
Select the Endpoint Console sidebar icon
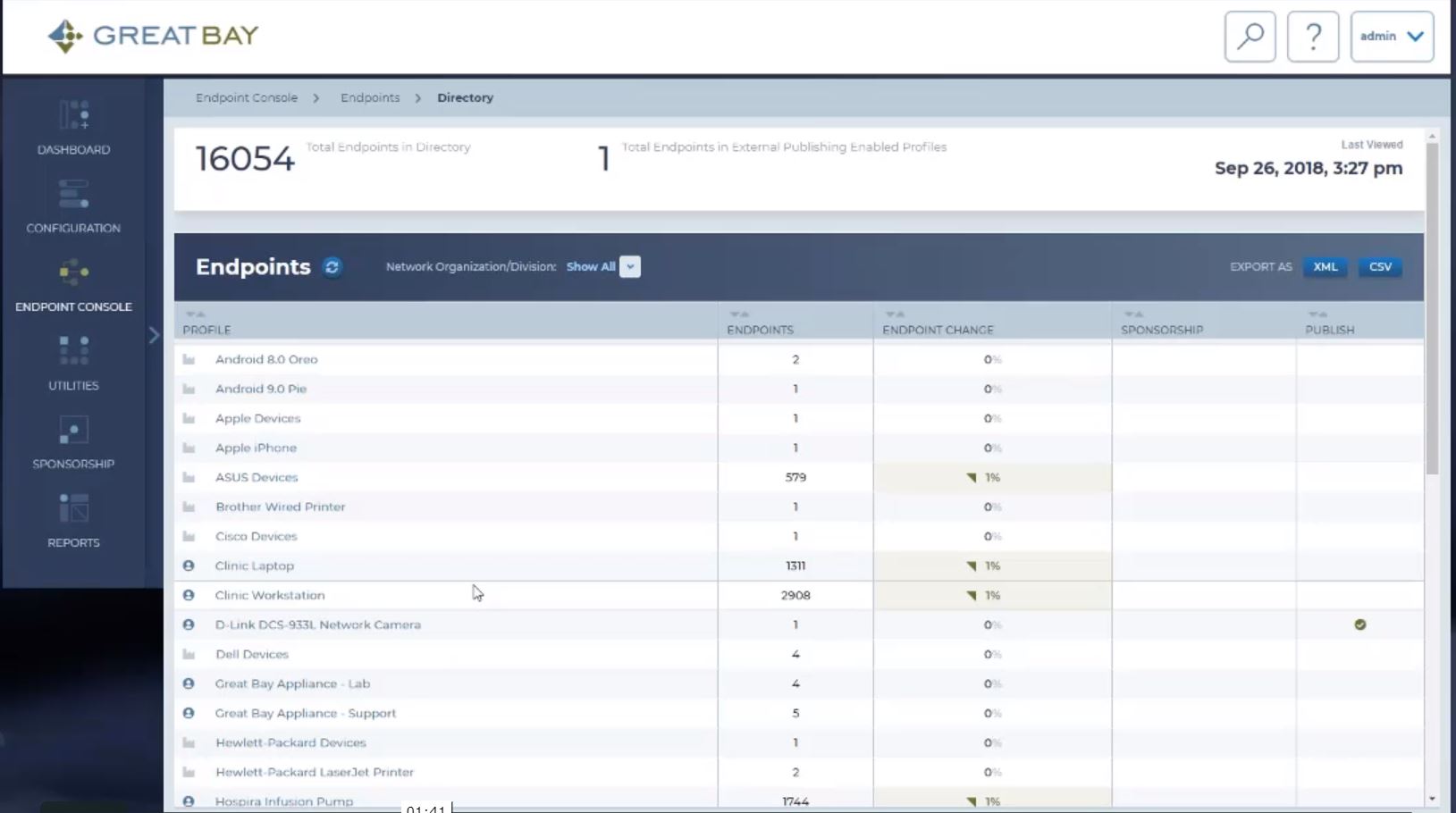(73, 272)
